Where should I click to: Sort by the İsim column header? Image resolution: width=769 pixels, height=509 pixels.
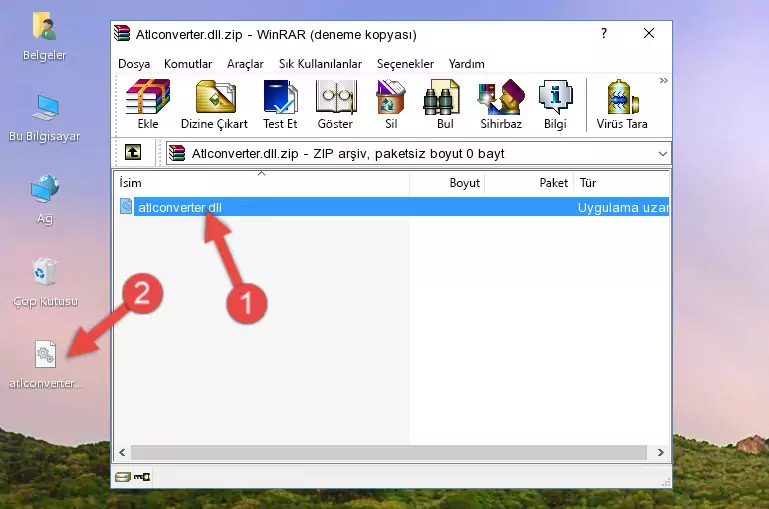262,183
